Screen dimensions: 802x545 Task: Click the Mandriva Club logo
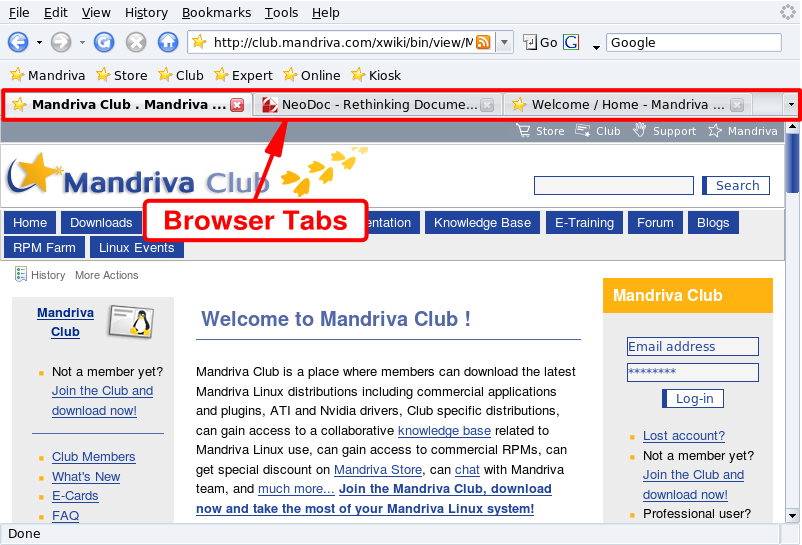138,176
